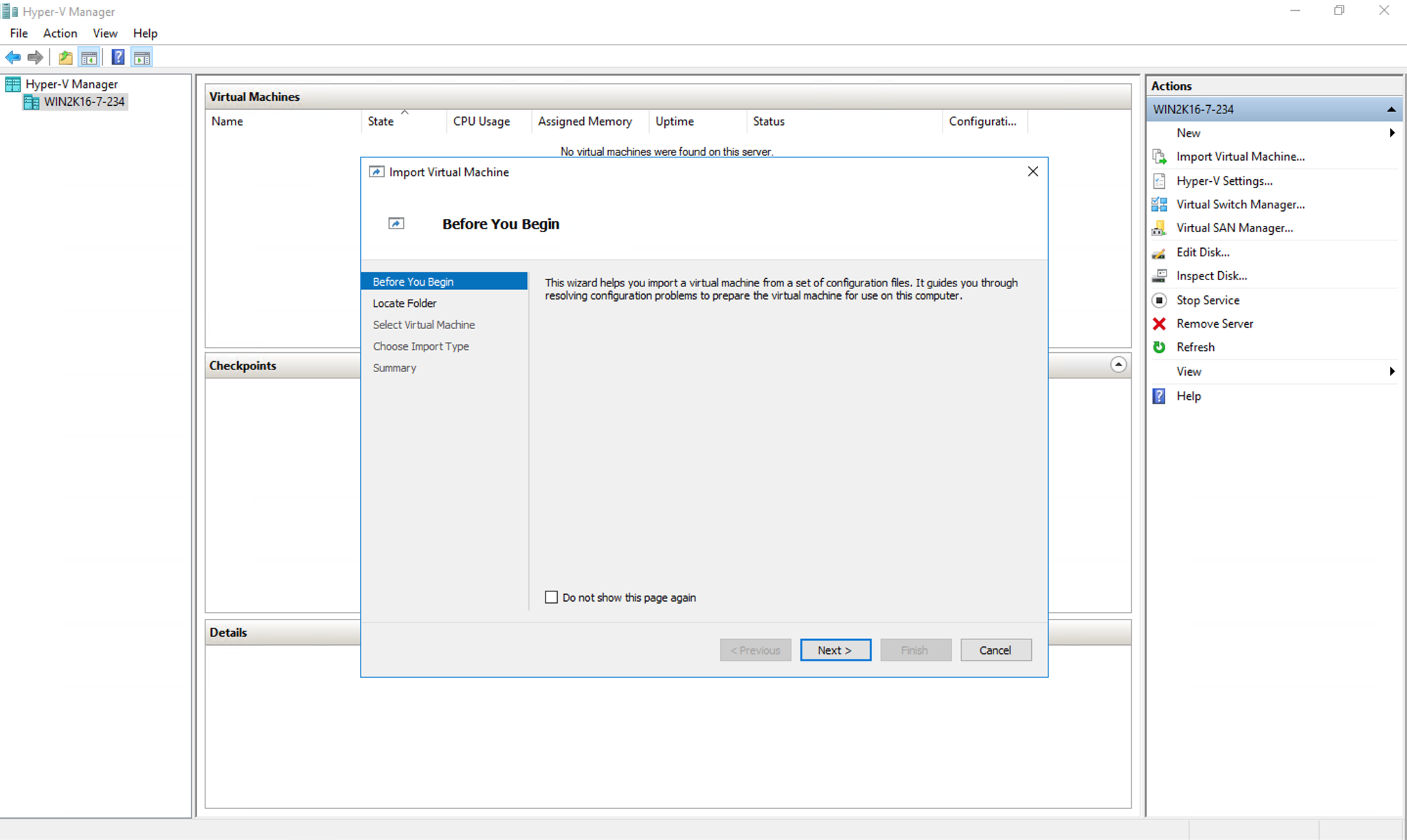Image resolution: width=1407 pixels, height=840 pixels.
Task: Click the Hyper-V Manager tree root icon
Action: coord(13,84)
